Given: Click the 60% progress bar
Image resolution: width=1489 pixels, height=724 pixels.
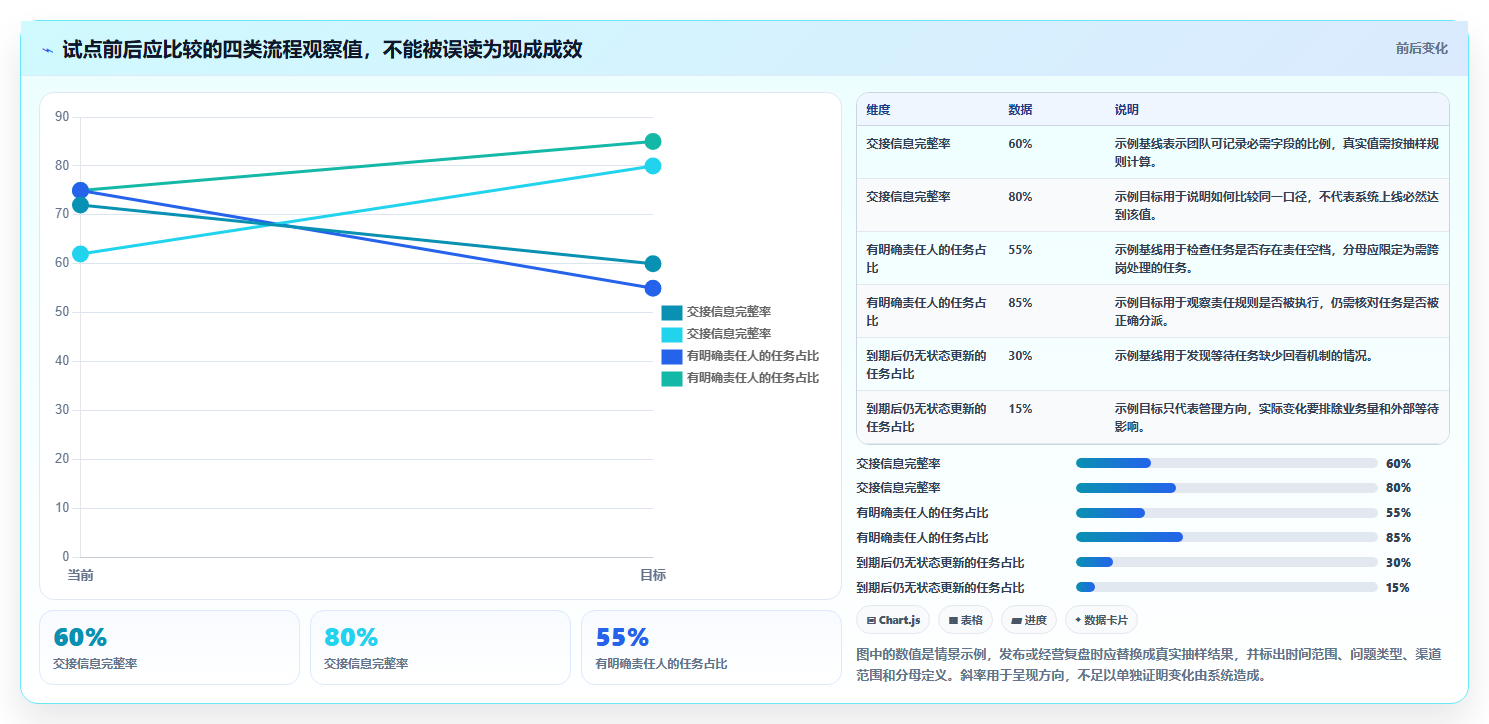Looking at the screenshot, I should pyautogui.click(x=1226, y=463).
